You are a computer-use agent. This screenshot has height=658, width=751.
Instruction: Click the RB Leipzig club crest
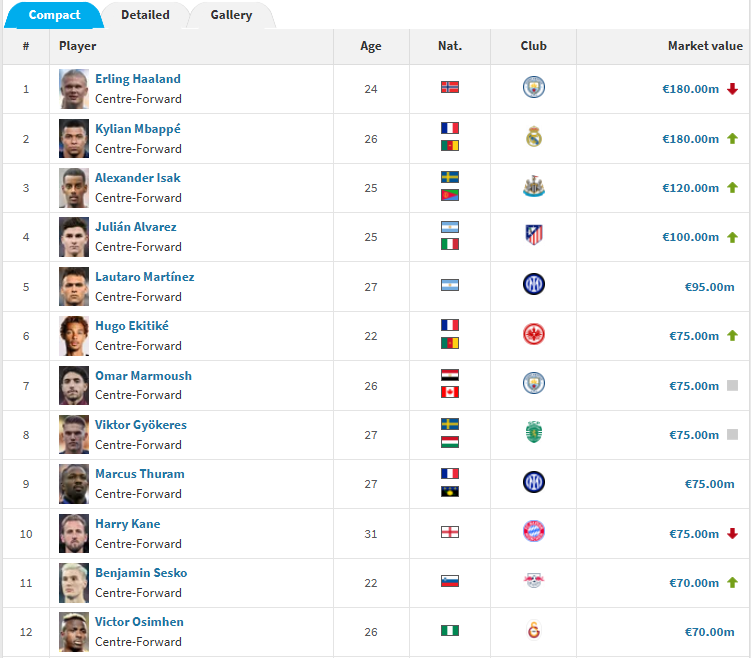[534, 581]
